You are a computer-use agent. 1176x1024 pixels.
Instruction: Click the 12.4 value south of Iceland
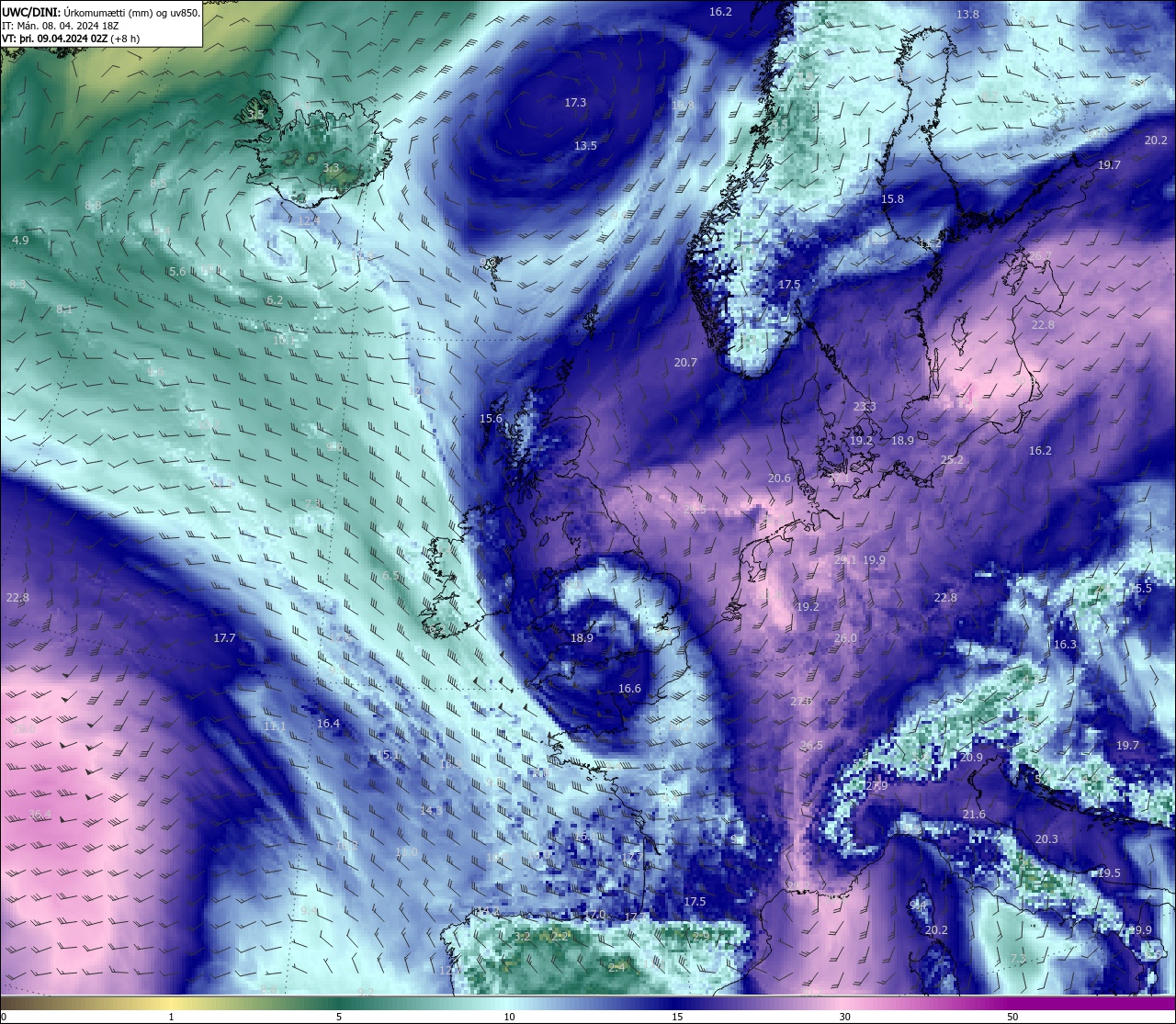[x=309, y=221]
